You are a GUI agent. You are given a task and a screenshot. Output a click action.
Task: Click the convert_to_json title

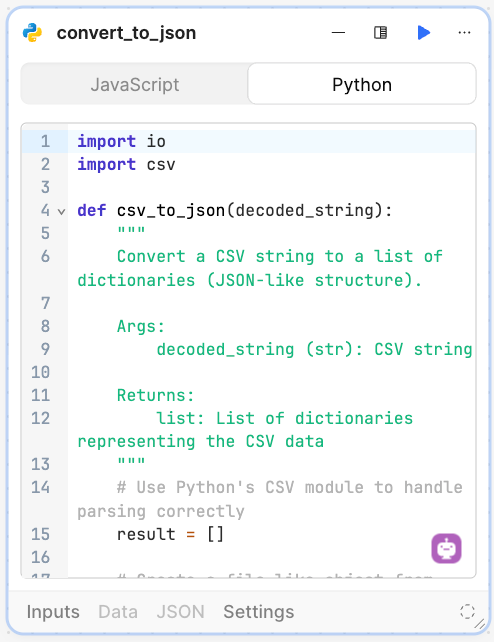tap(126, 33)
